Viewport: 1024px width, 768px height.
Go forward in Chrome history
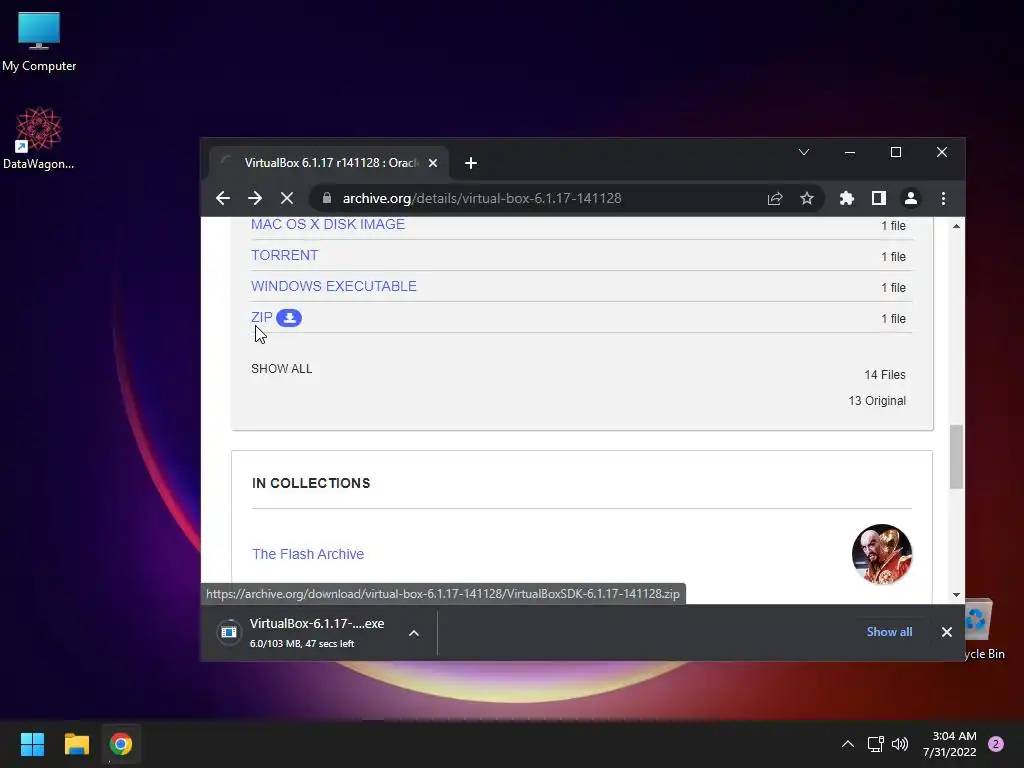(x=255, y=198)
